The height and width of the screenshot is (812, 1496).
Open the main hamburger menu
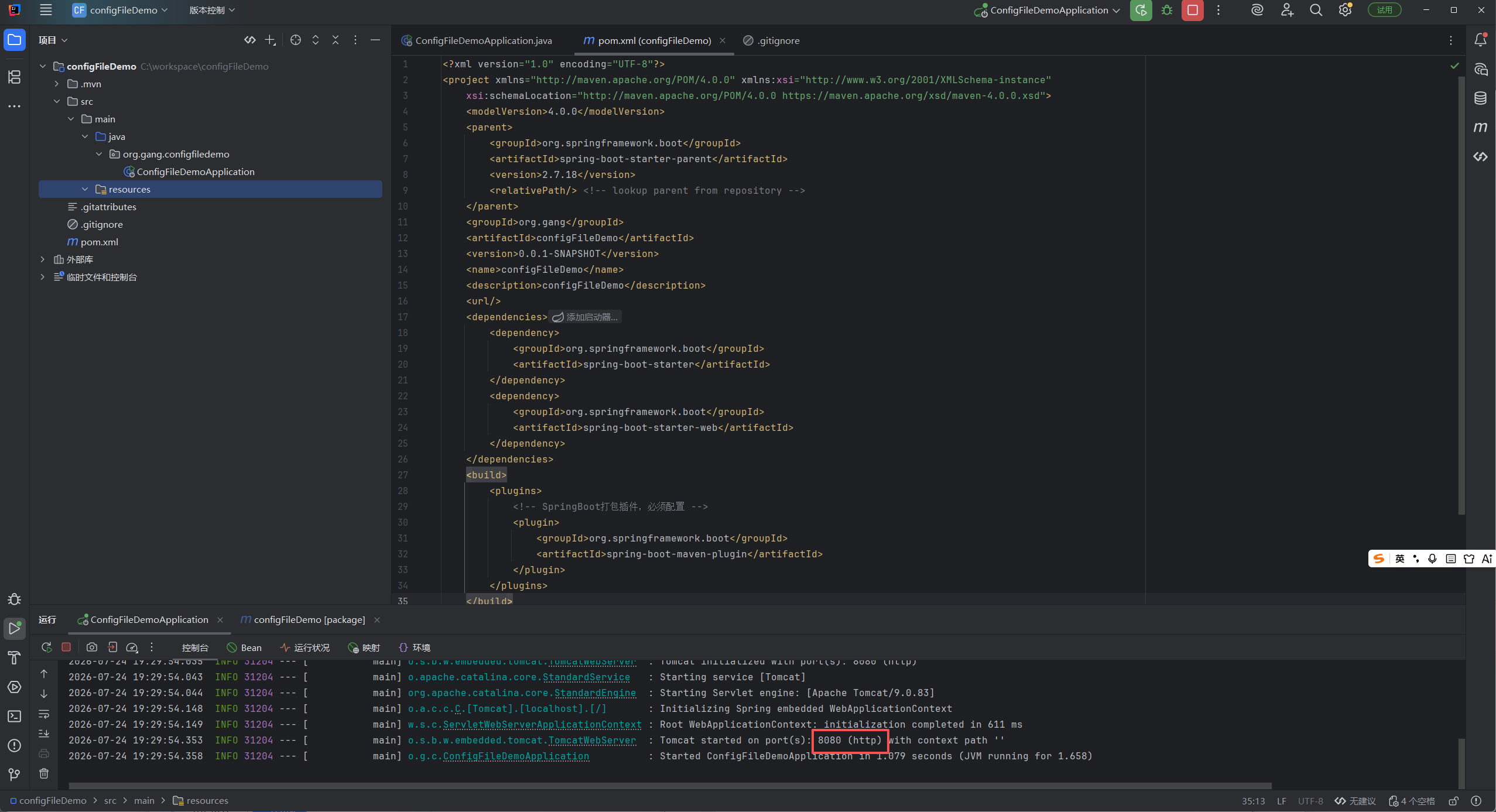(46, 10)
